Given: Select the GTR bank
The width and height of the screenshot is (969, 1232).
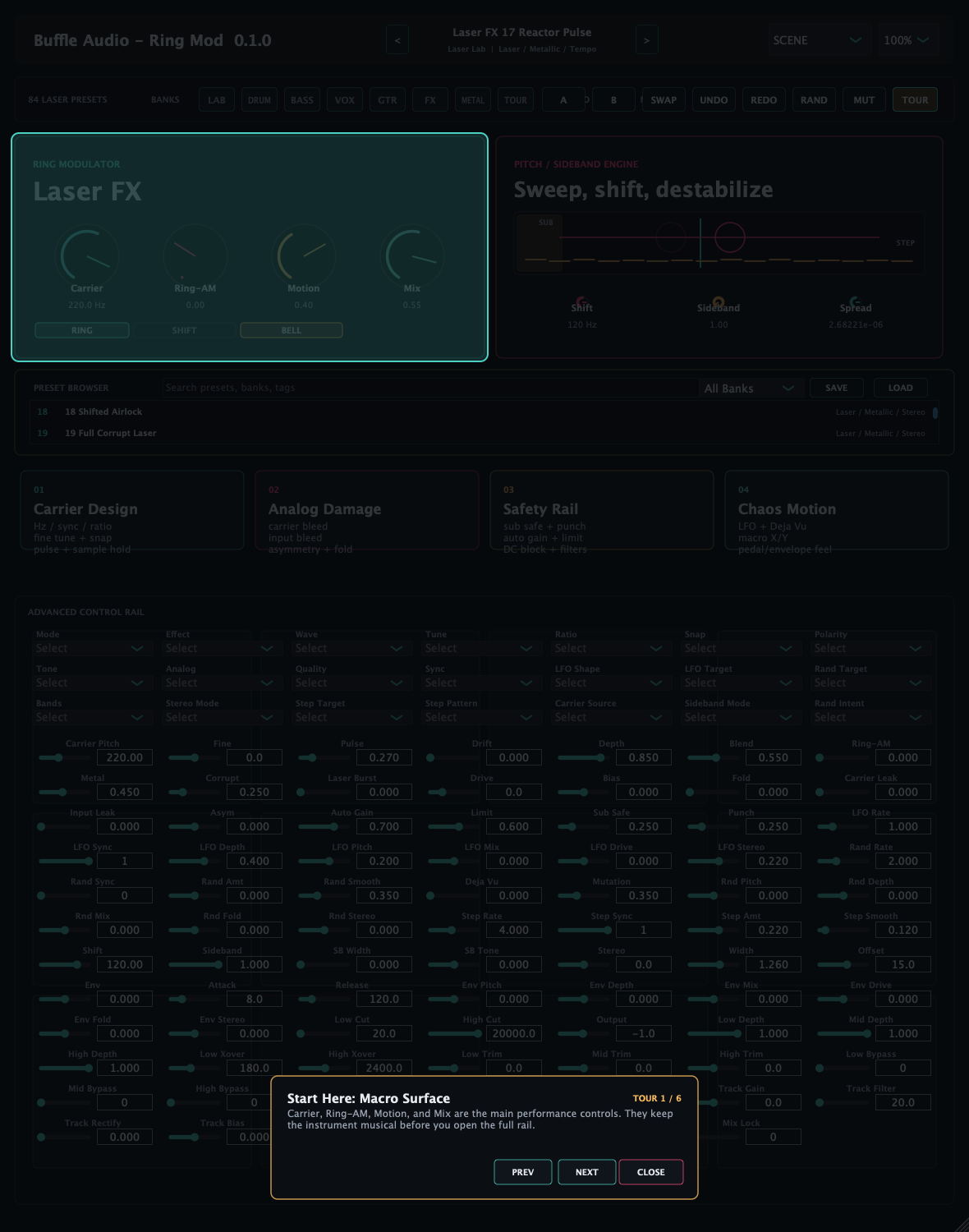Looking at the screenshot, I should [x=388, y=100].
